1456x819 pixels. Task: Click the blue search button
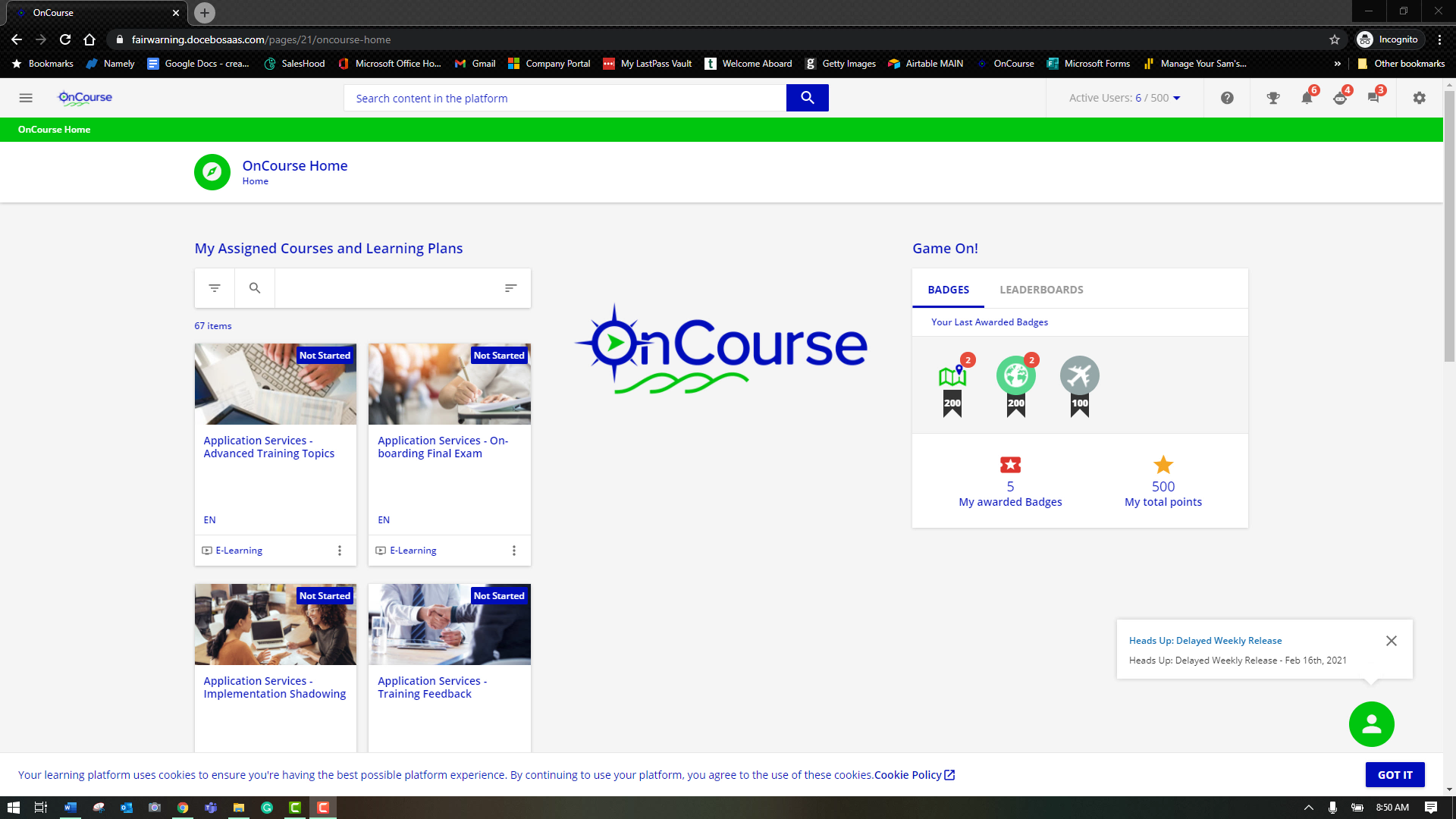coord(807,98)
